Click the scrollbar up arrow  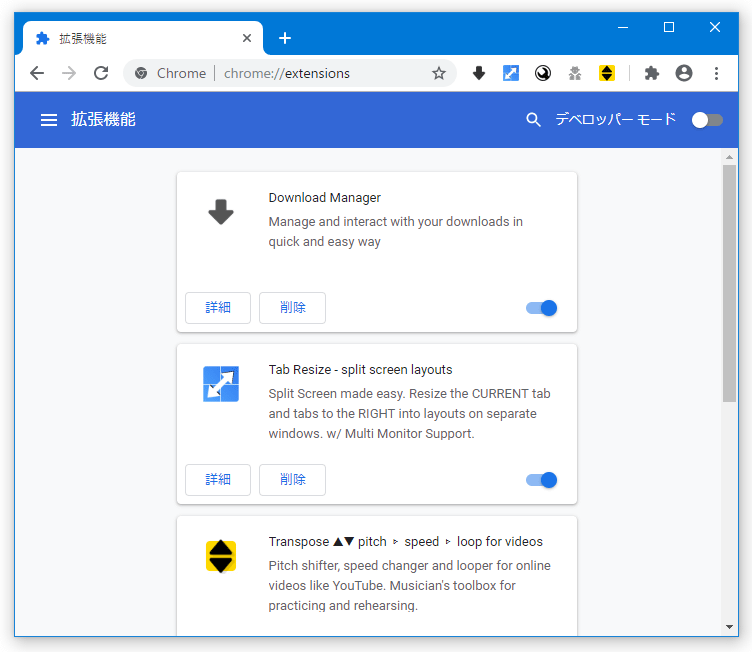click(x=729, y=157)
